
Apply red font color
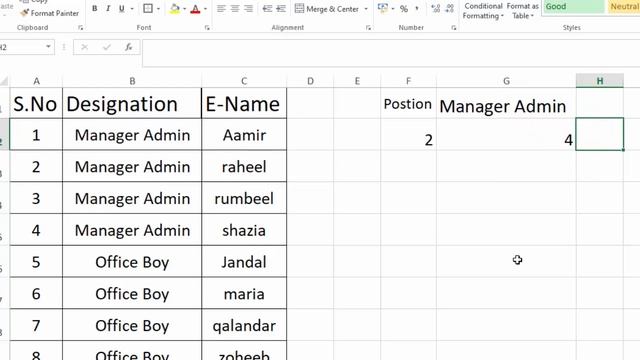tap(196, 9)
